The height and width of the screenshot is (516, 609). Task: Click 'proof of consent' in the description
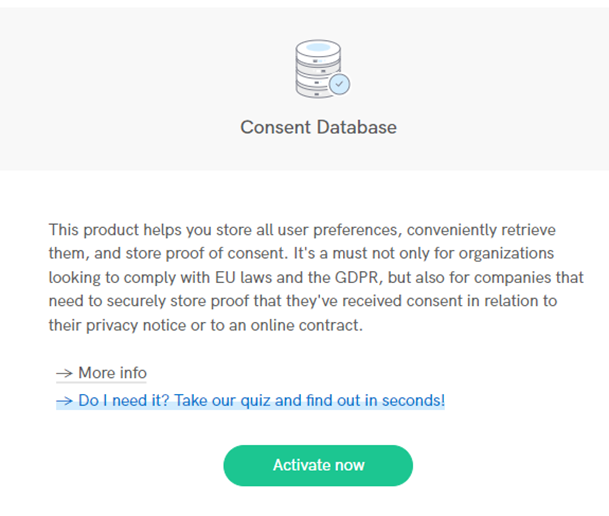[x=226, y=254]
